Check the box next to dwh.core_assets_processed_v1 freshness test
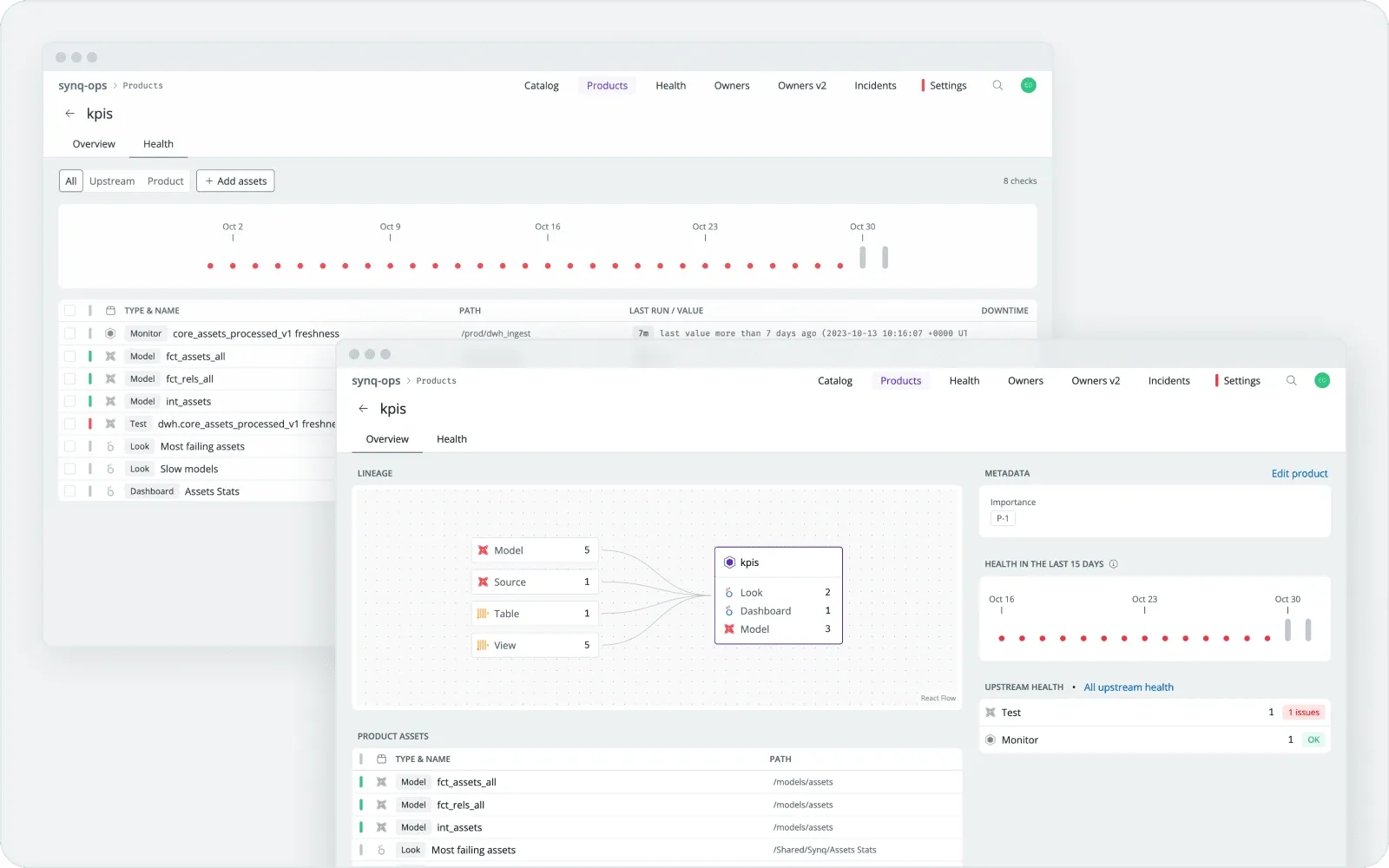Viewport: 1389px width, 868px height. coord(70,424)
